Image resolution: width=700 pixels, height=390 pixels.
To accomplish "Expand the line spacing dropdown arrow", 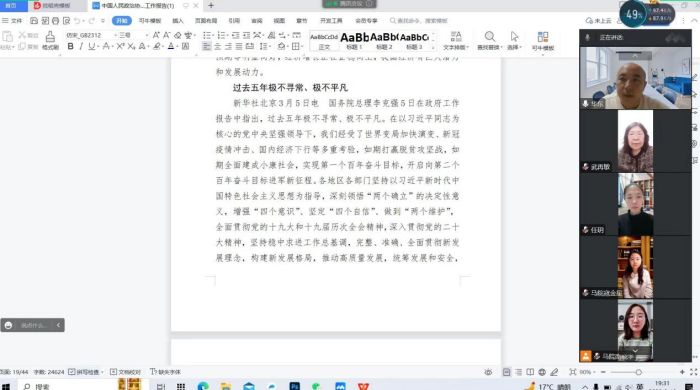I will coord(270,46).
